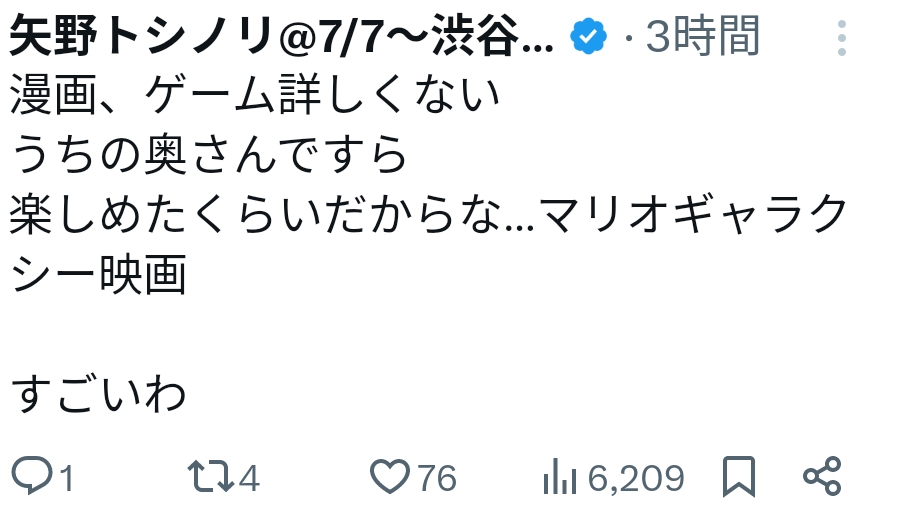Viewport: 901px width, 526px height.
Task: Click the line 漫画、ゲーム詳しくない
Action: [255, 96]
